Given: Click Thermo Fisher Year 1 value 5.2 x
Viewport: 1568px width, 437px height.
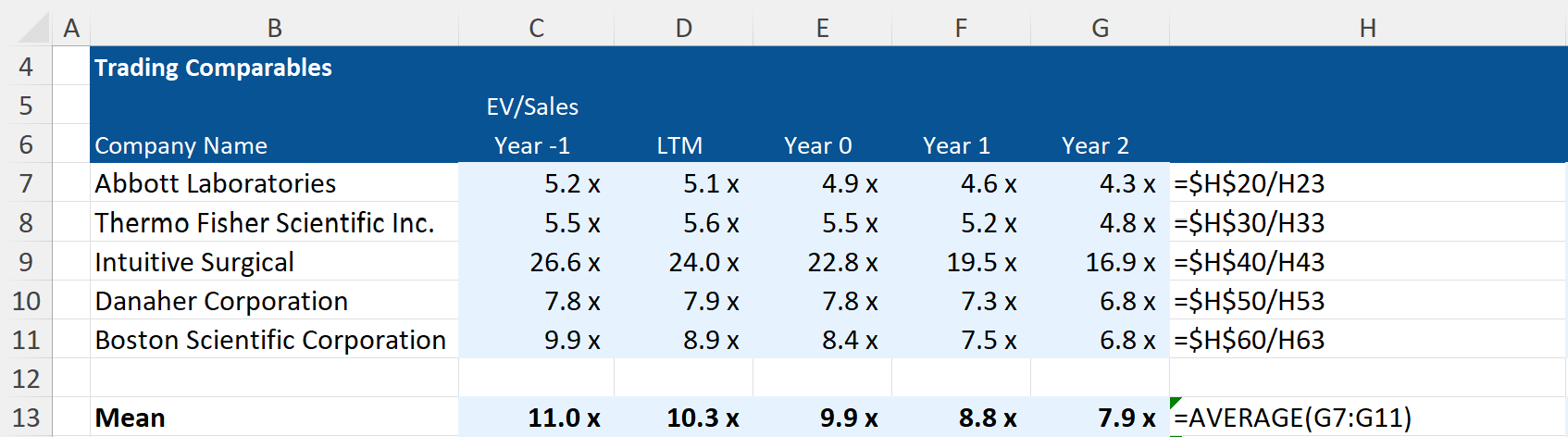Looking at the screenshot, I should click(961, 222).
